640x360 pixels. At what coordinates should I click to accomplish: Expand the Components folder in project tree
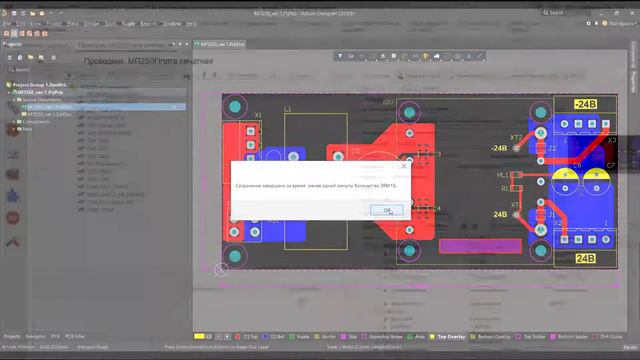click(x=14, y=122)
